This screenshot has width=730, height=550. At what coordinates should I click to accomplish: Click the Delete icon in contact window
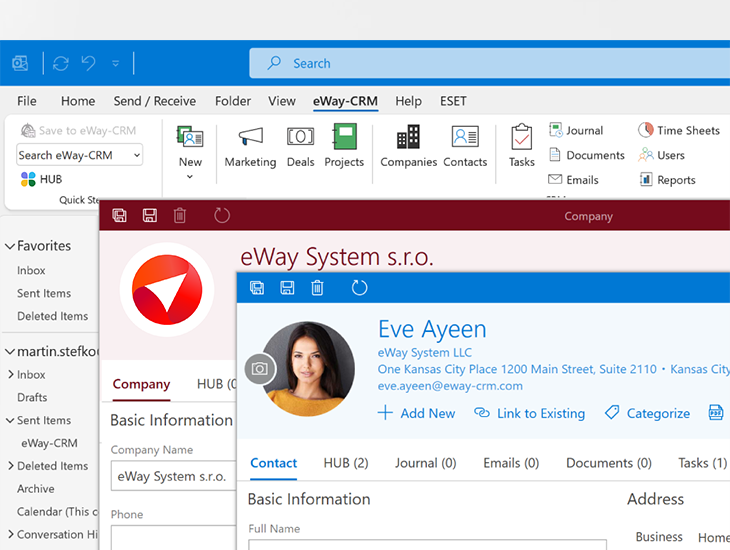(x=317, y=287)
